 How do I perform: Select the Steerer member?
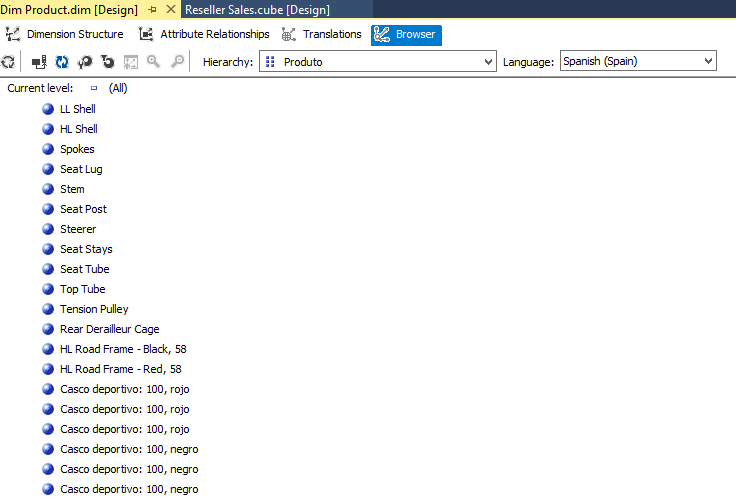78,229
